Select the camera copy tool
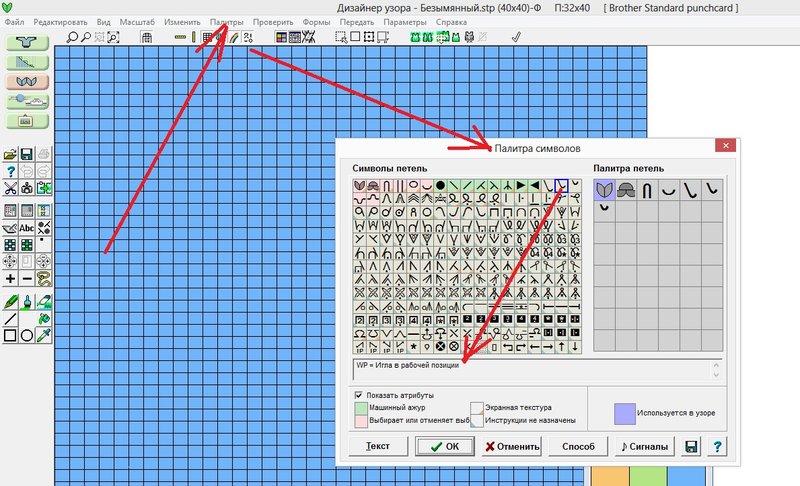Screen dimensions: 800x486 pos(27,188)
